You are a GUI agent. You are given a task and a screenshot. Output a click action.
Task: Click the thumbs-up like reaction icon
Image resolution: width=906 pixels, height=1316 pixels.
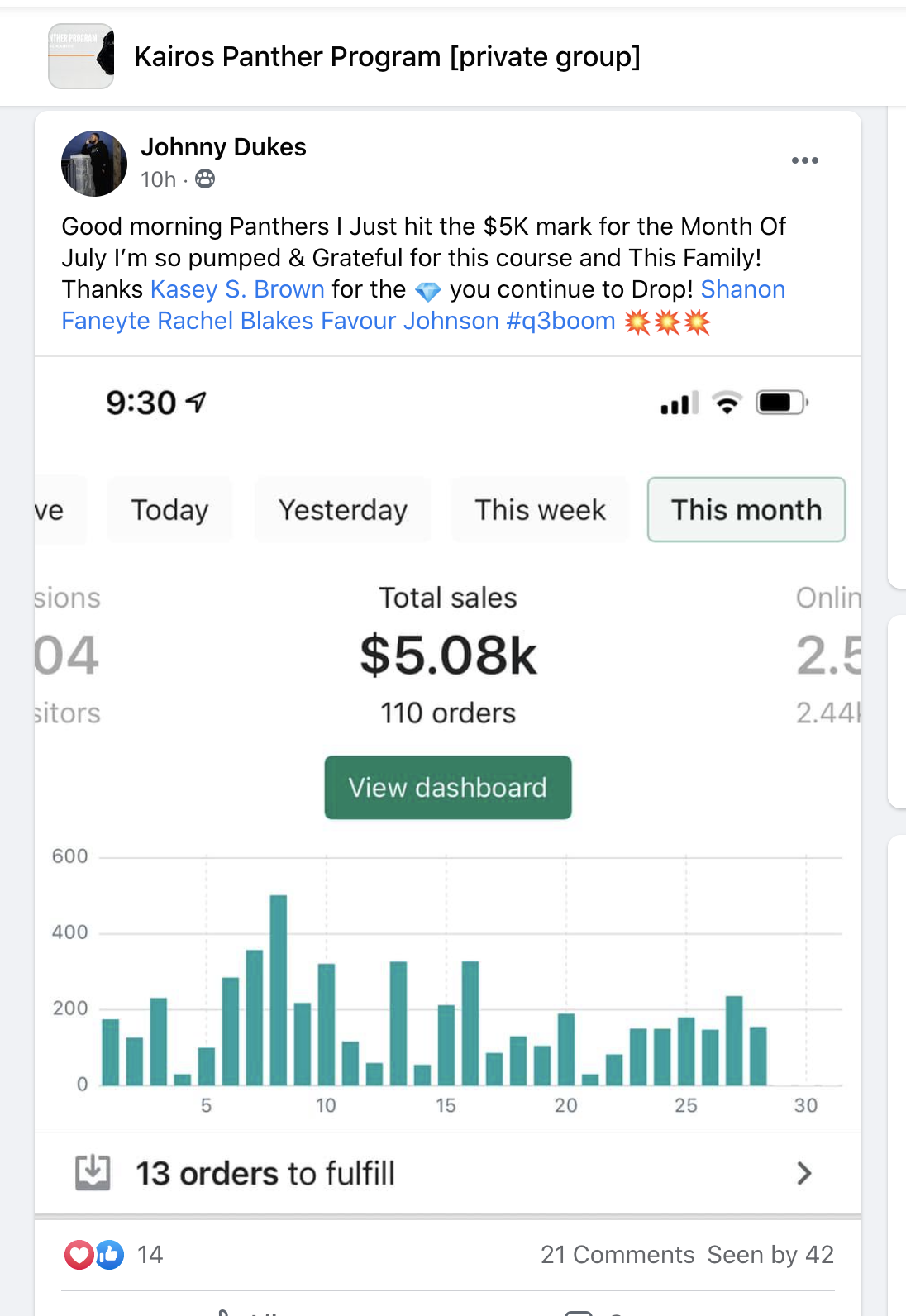pyautogui.click(x=110, y=1255)
